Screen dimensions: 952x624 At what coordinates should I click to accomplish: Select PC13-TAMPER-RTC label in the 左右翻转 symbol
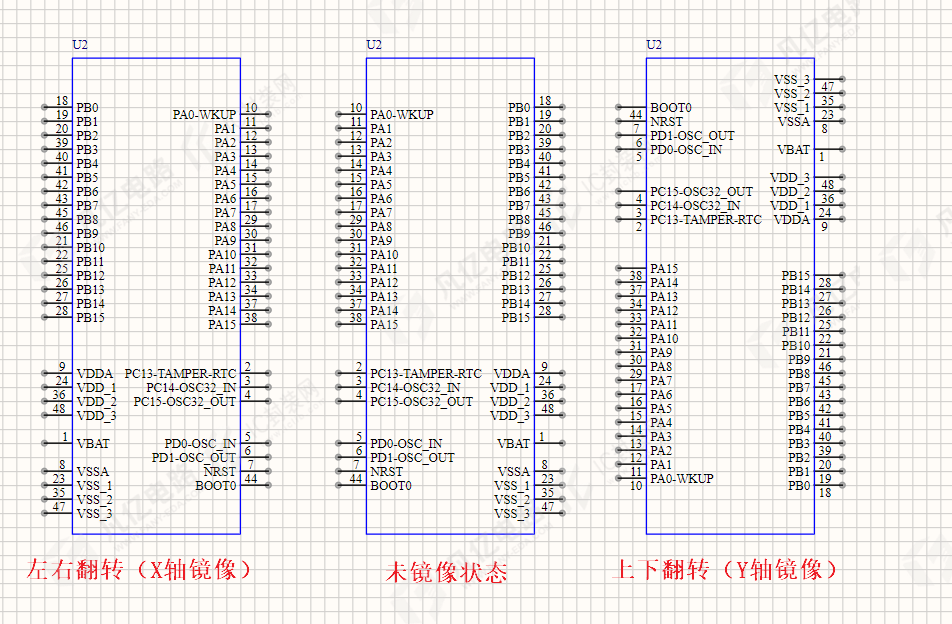(x=180, y=374)
